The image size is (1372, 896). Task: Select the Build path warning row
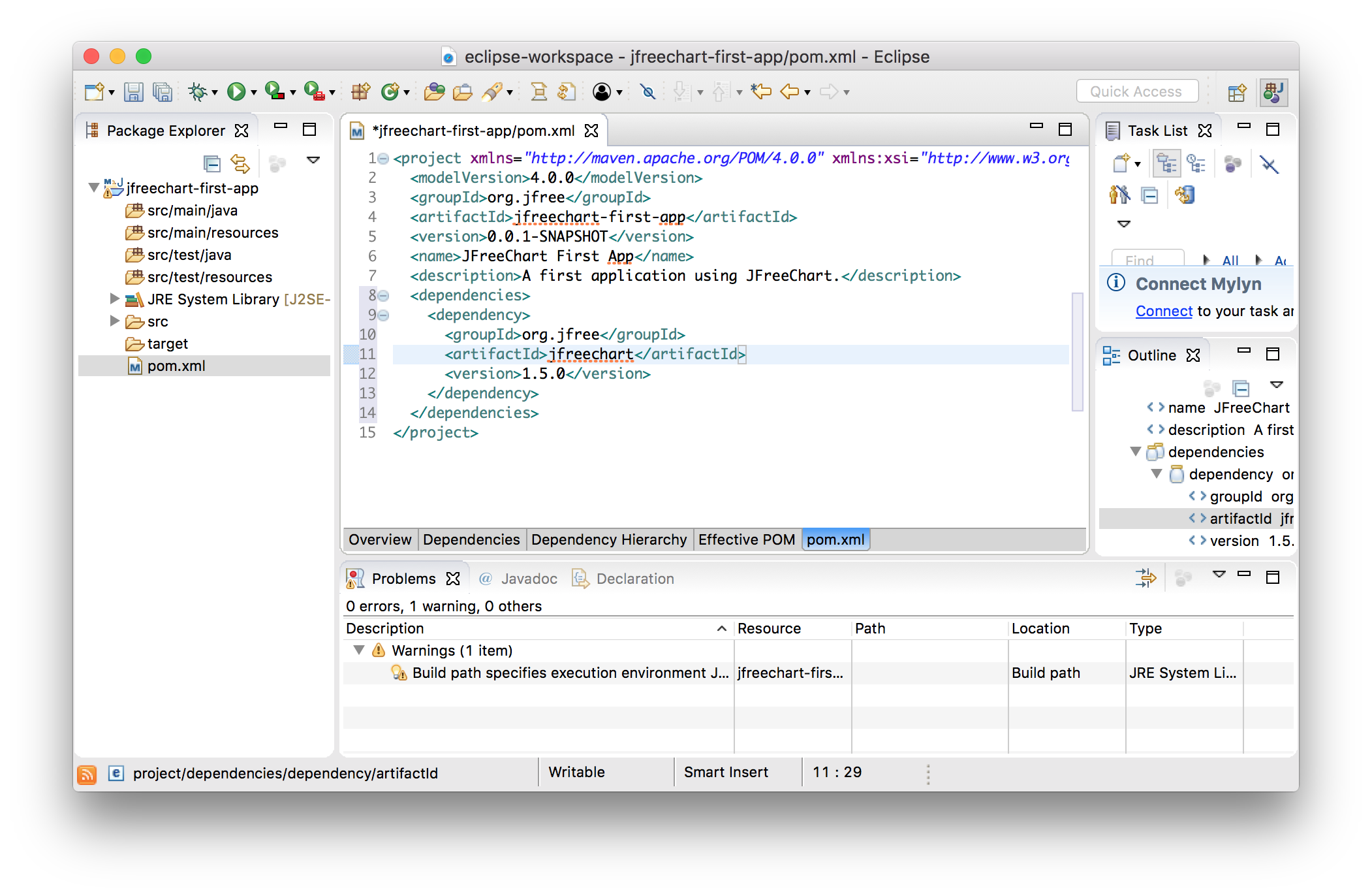click(818, 673)
